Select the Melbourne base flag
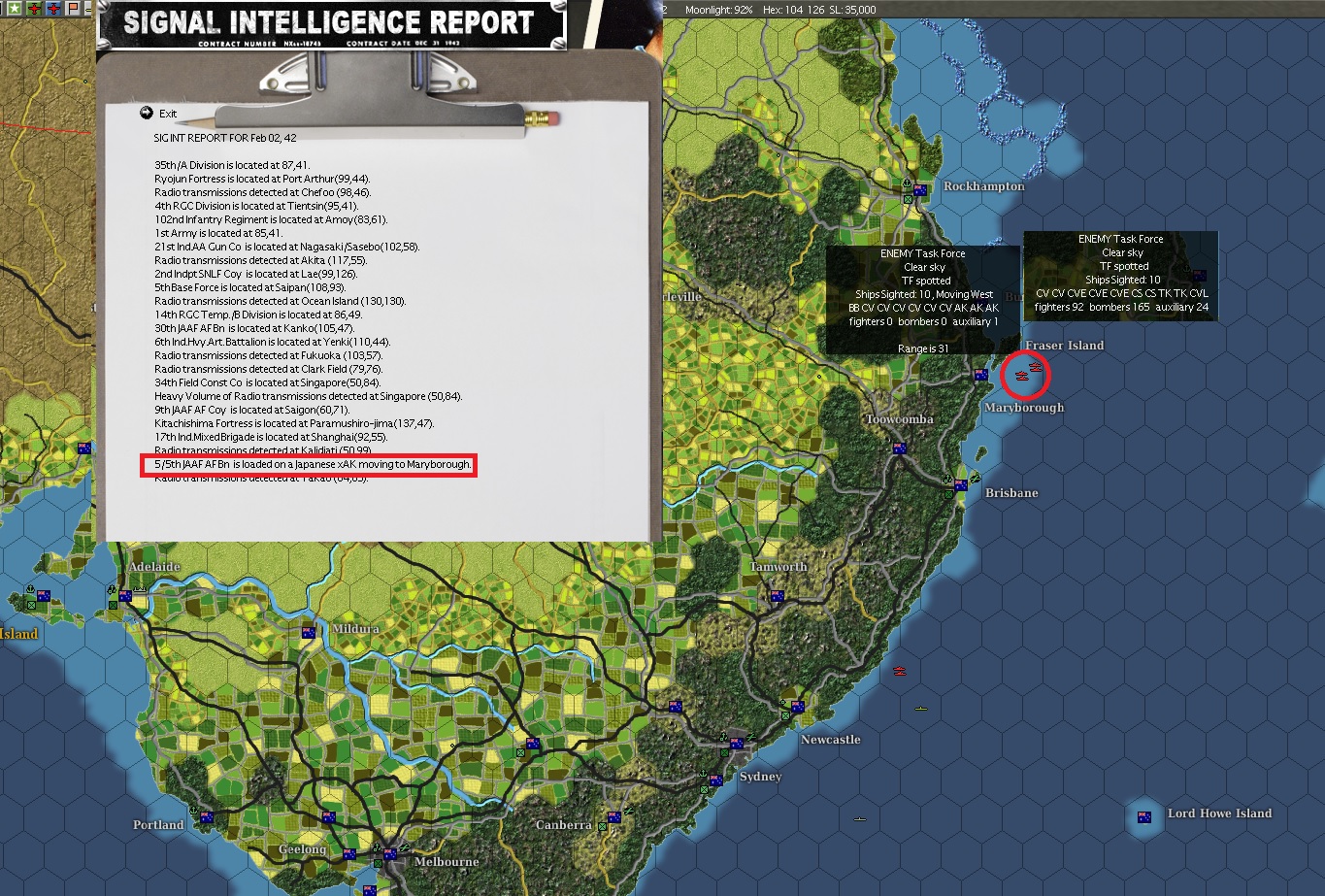 [390, 854]
